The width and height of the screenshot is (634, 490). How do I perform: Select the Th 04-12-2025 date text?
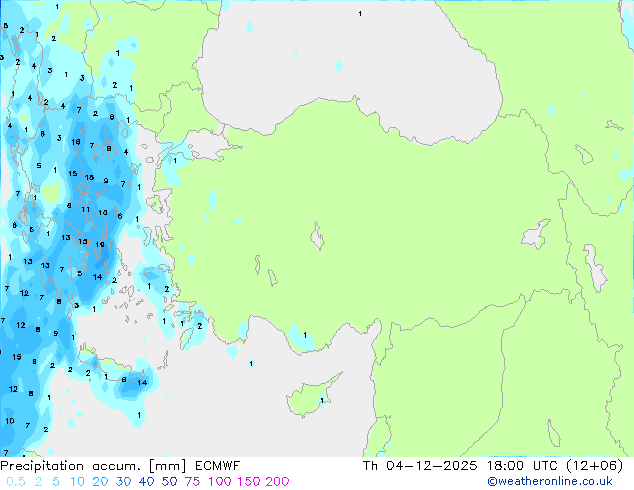pos(420,466)
